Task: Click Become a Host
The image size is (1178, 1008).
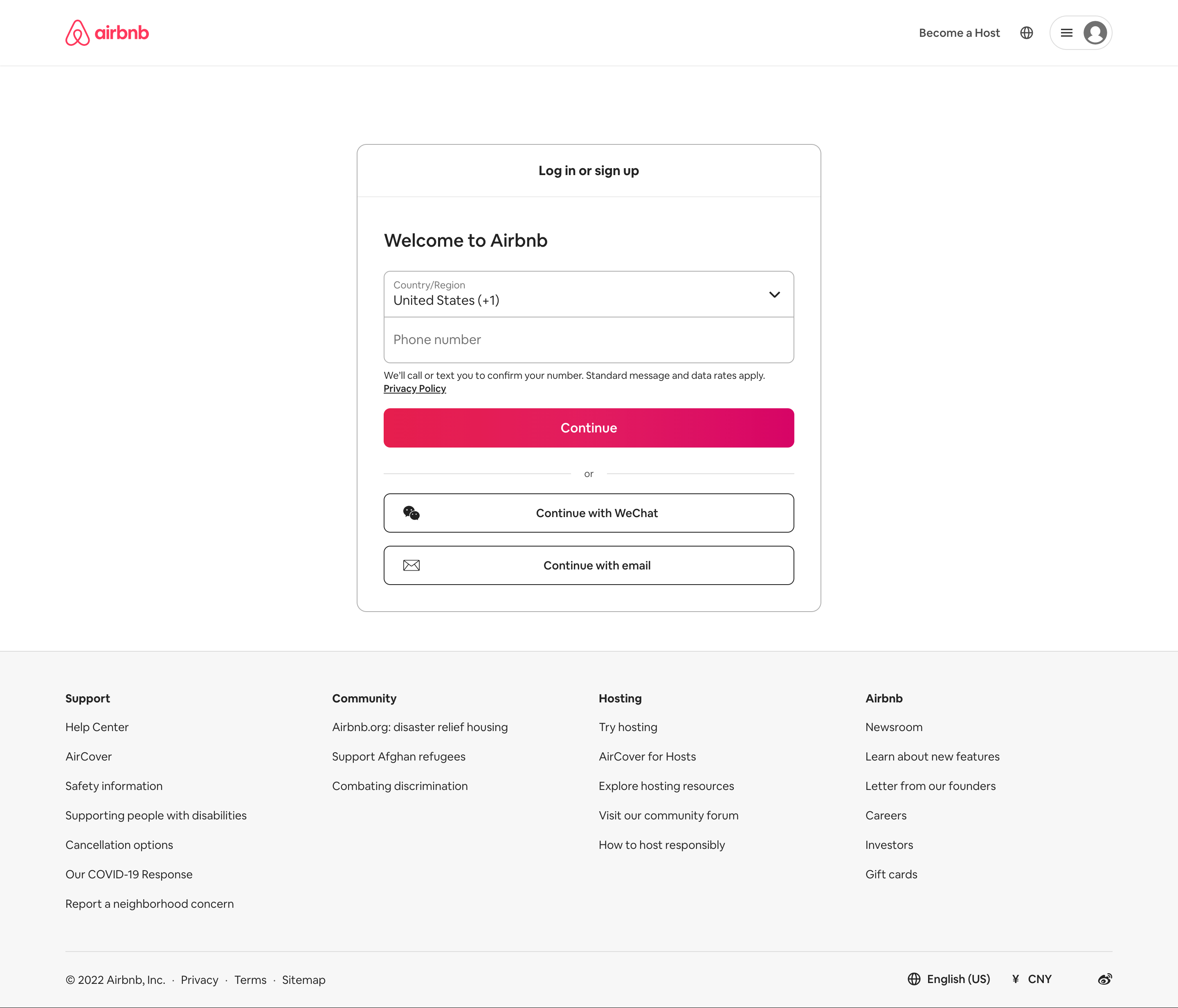Action: [x=959, y=33]
